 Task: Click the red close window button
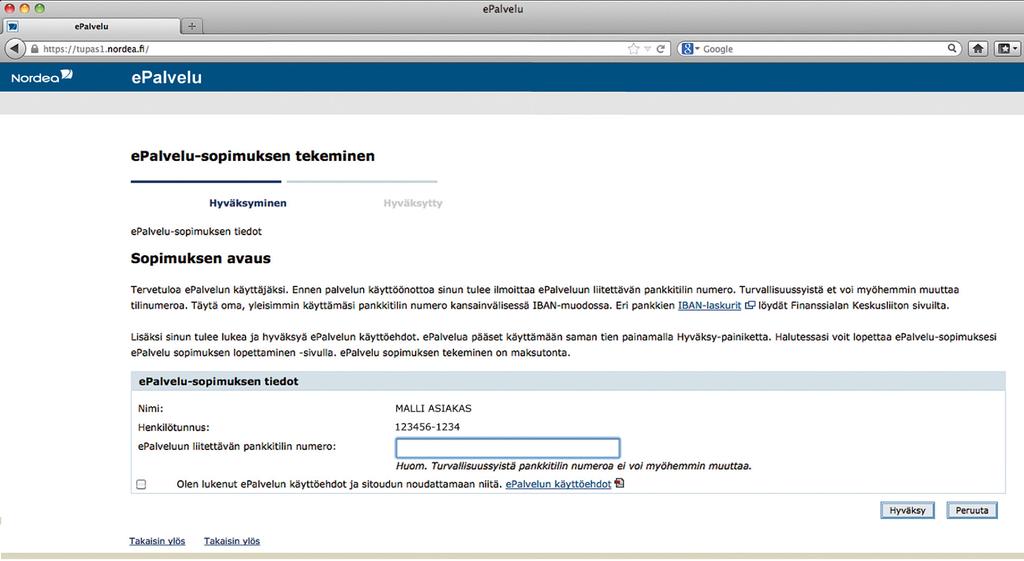tap(9, 8)
